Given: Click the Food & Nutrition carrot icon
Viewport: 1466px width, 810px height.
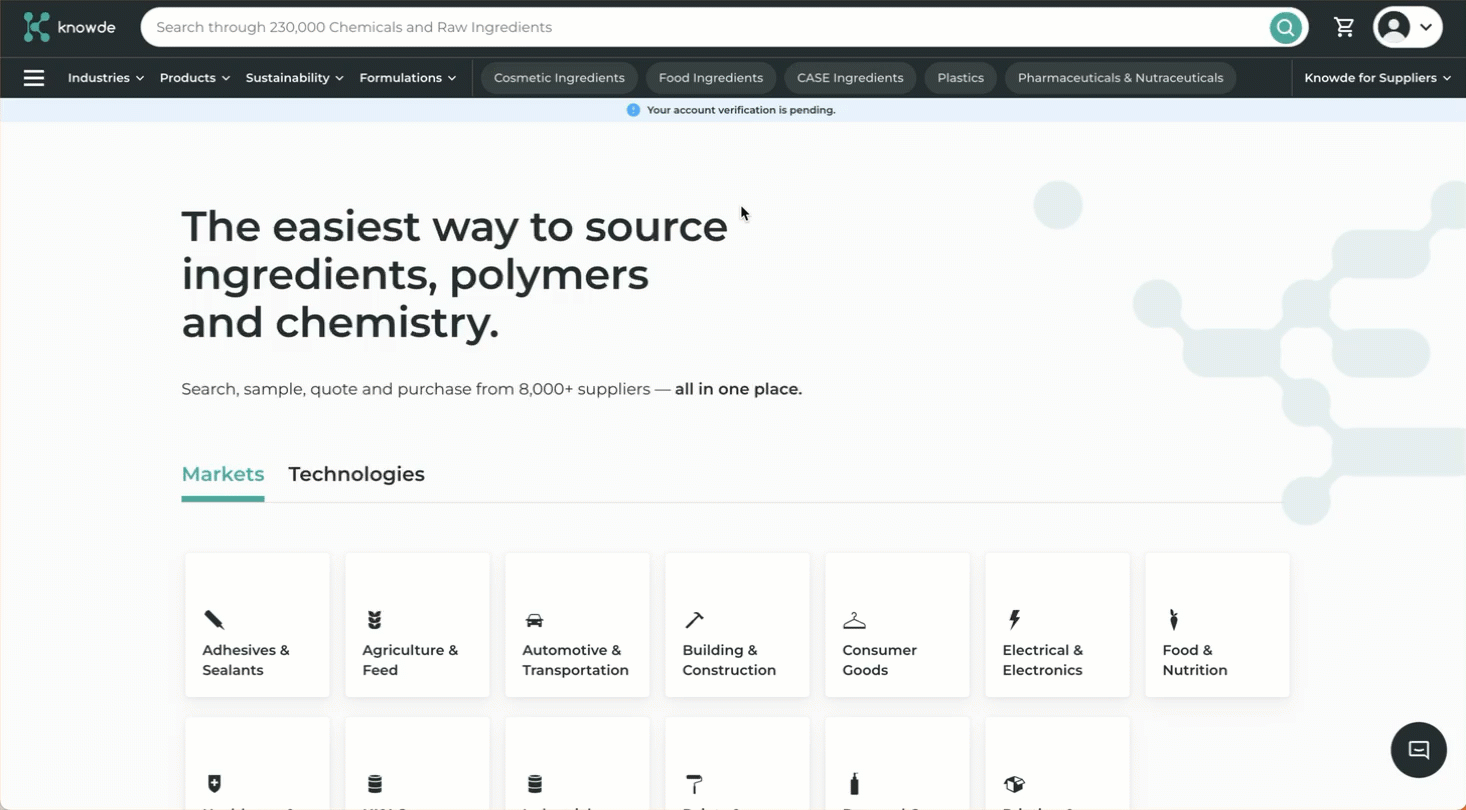Looking at the screenshot, I should [x=1174, y=620].
